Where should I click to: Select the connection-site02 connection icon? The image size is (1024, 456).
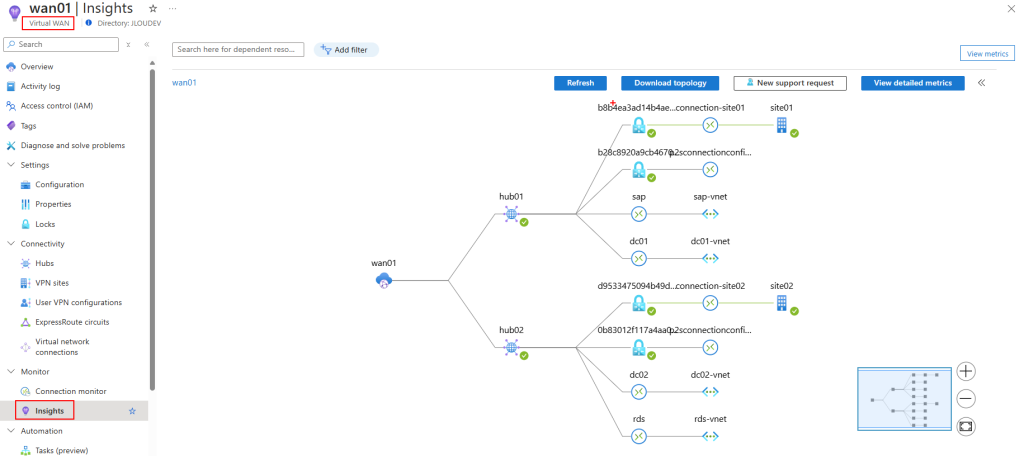coord(710,303)
